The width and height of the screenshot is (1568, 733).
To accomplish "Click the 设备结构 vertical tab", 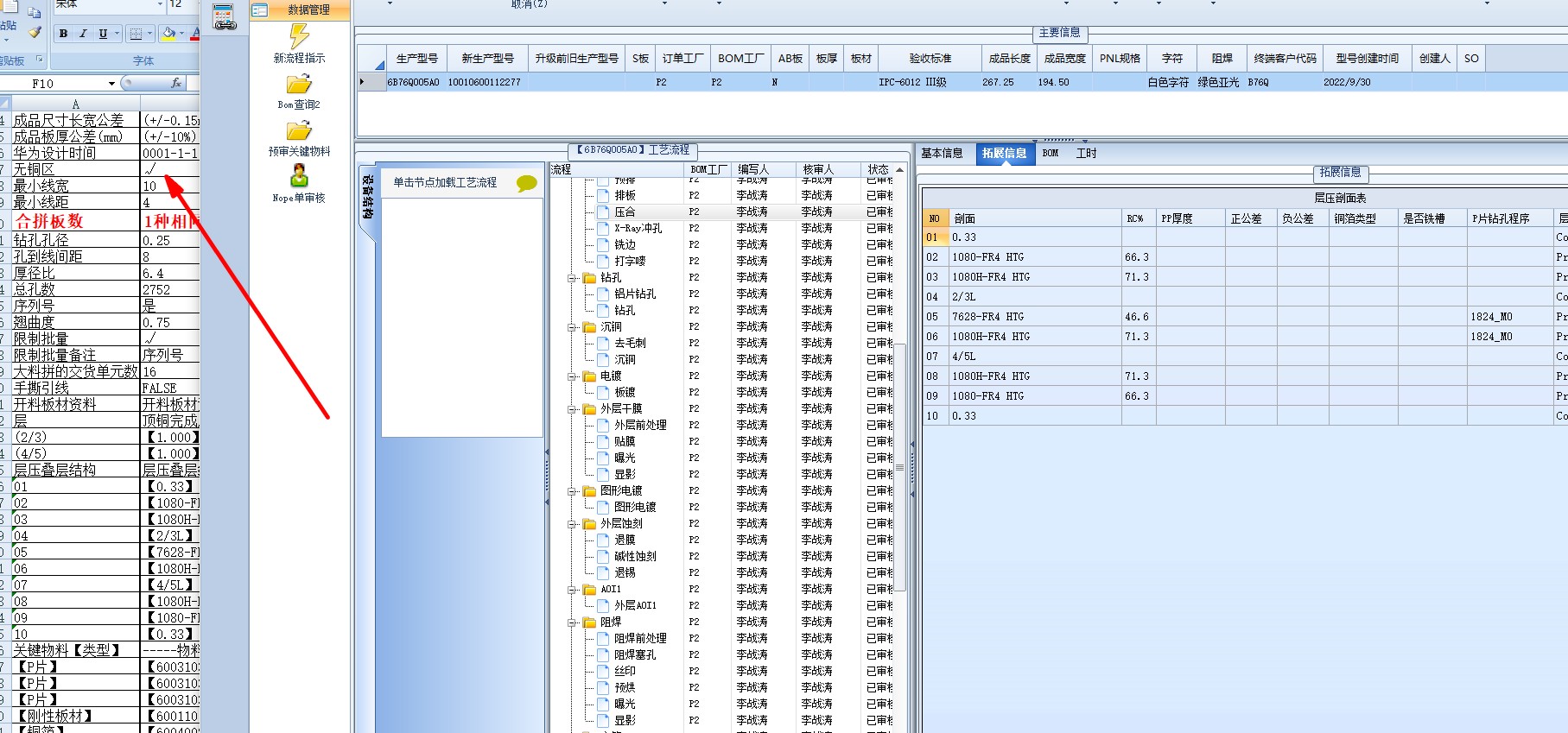I will [x=367, y=197].
